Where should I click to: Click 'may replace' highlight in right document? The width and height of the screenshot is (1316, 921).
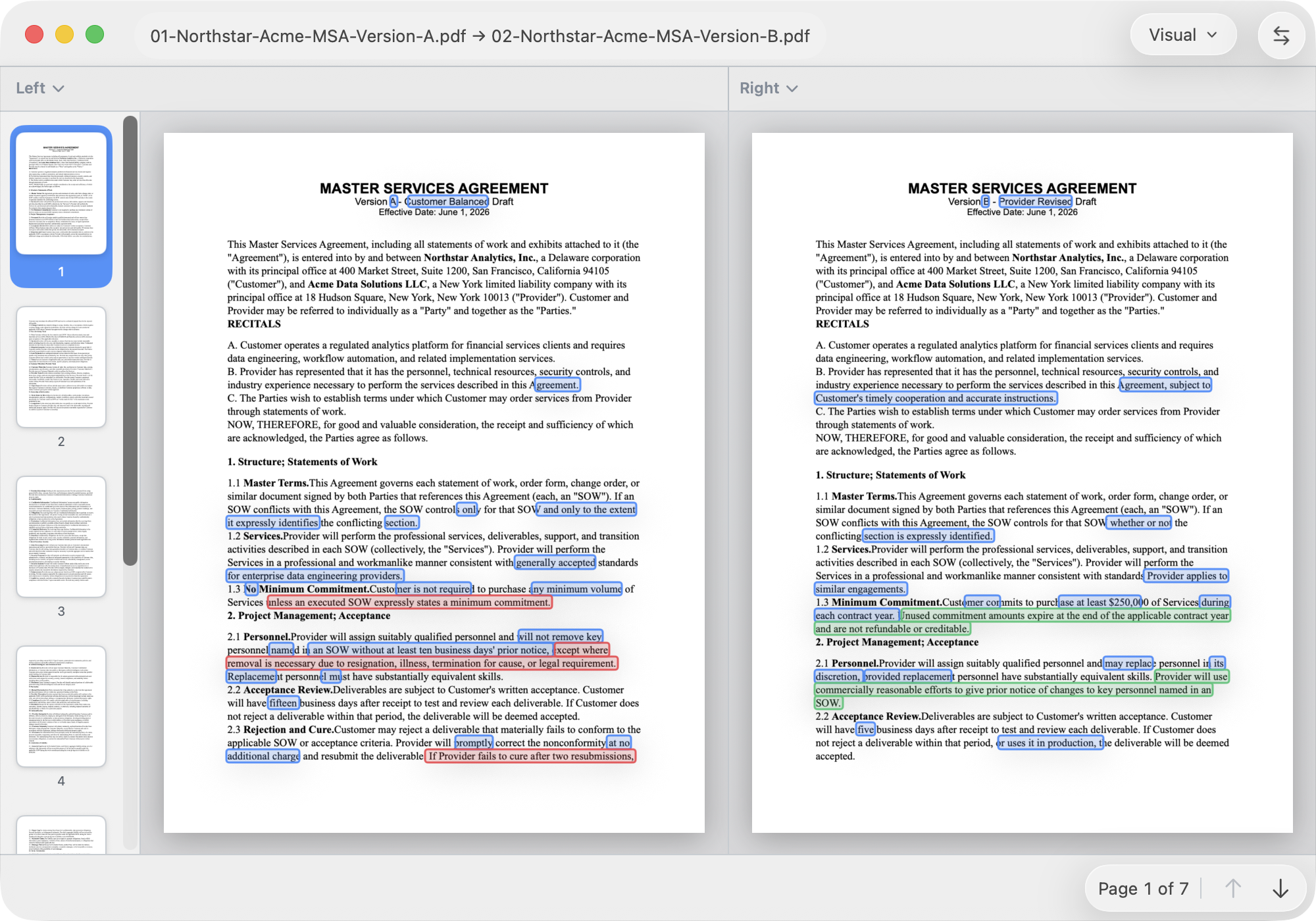1129,663
